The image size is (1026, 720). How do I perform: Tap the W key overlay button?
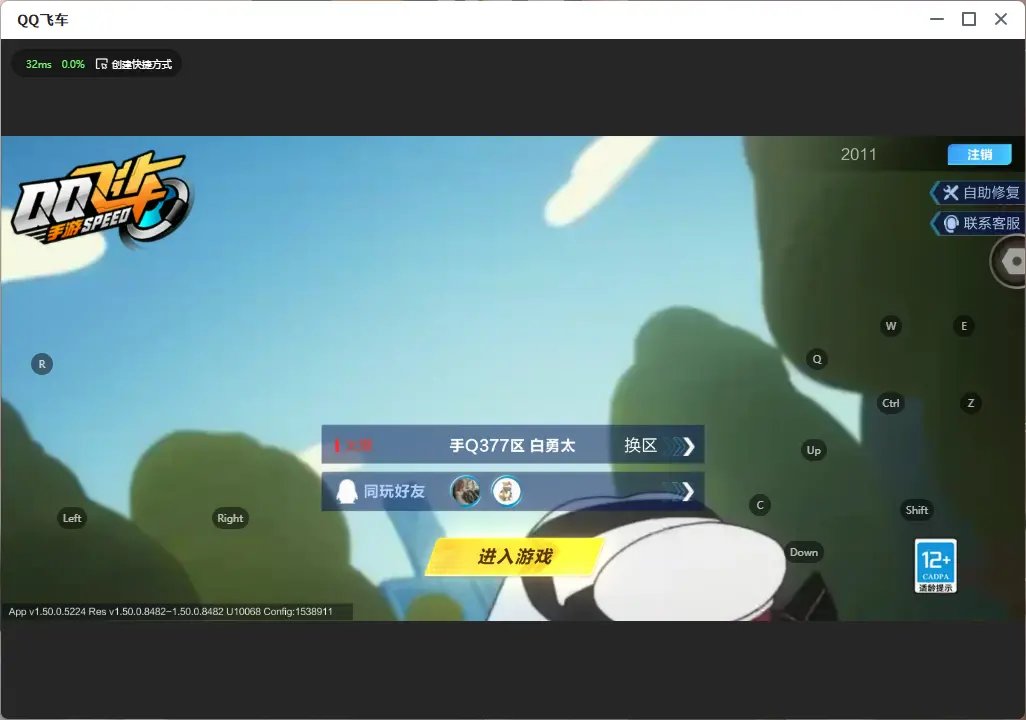891,326
